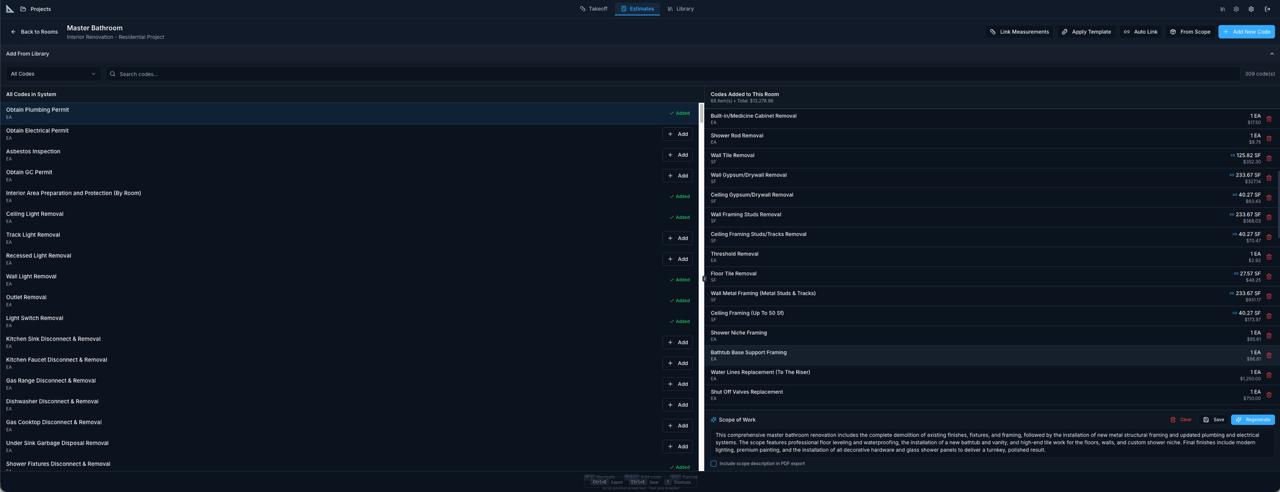The width and height of the screenshot is (1280, 492).
Task: Click the search magnifier icon
Action: (x=113, y=74)
